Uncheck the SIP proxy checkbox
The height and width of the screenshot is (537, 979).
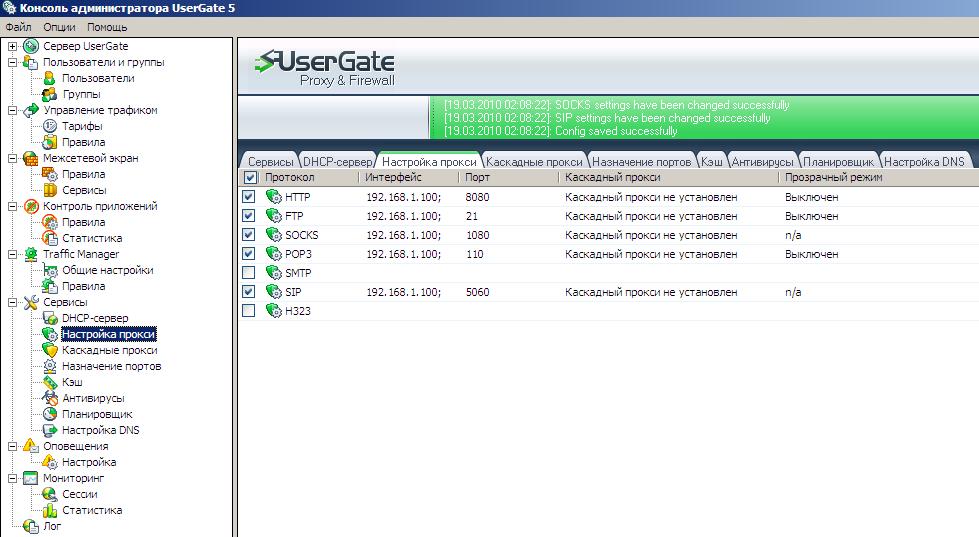(248, 292)
